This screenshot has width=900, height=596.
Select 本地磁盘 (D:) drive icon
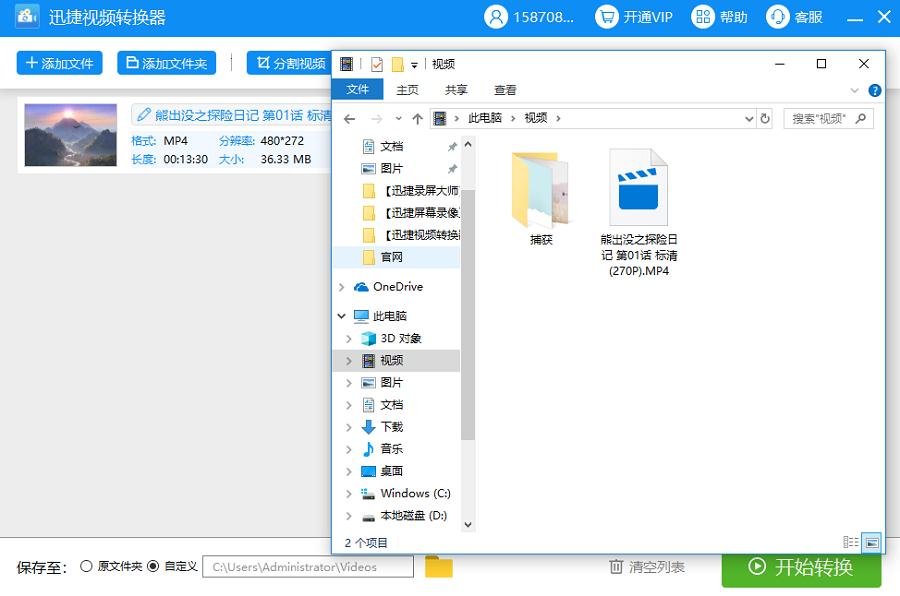tap(368, 517)
